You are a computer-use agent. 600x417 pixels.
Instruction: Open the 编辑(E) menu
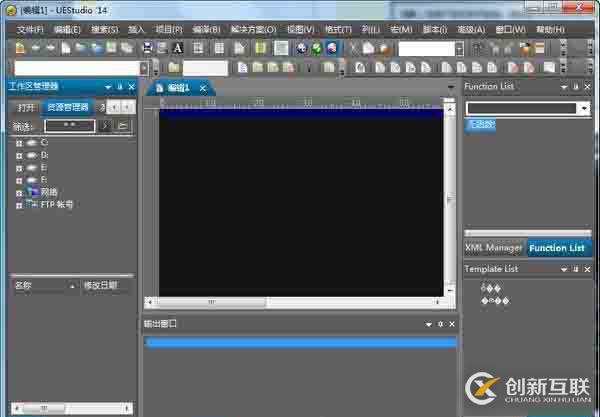(x=67, y=29)
